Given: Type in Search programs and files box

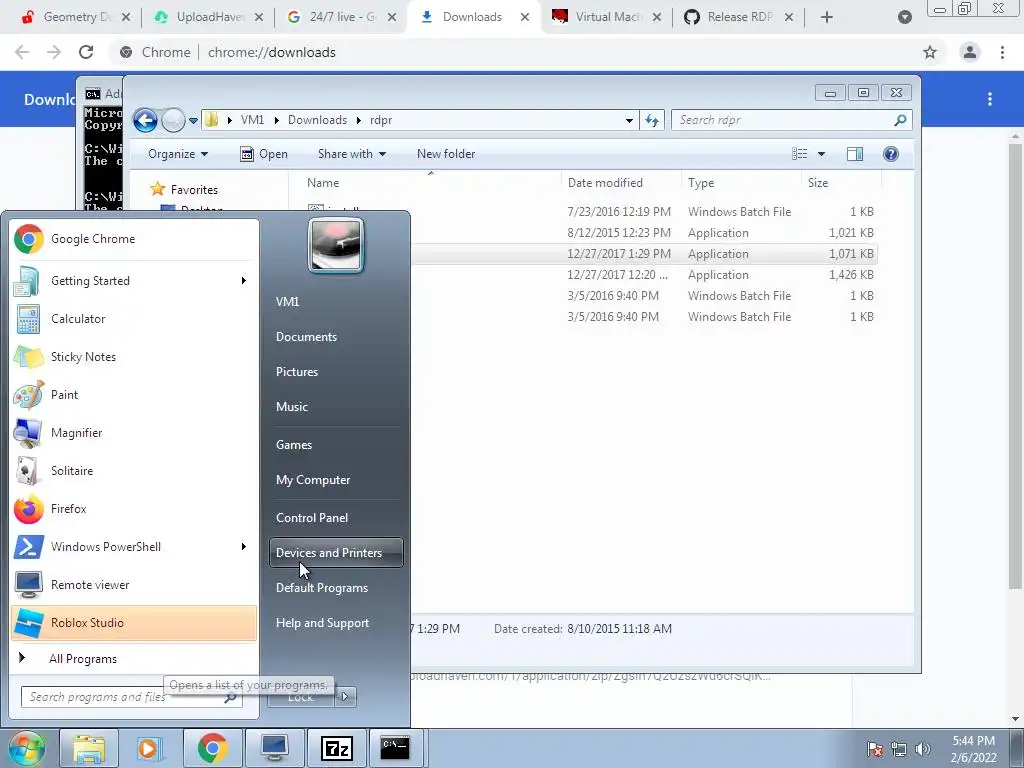Looking at the screenshot, I should click(x=131, y=697).
